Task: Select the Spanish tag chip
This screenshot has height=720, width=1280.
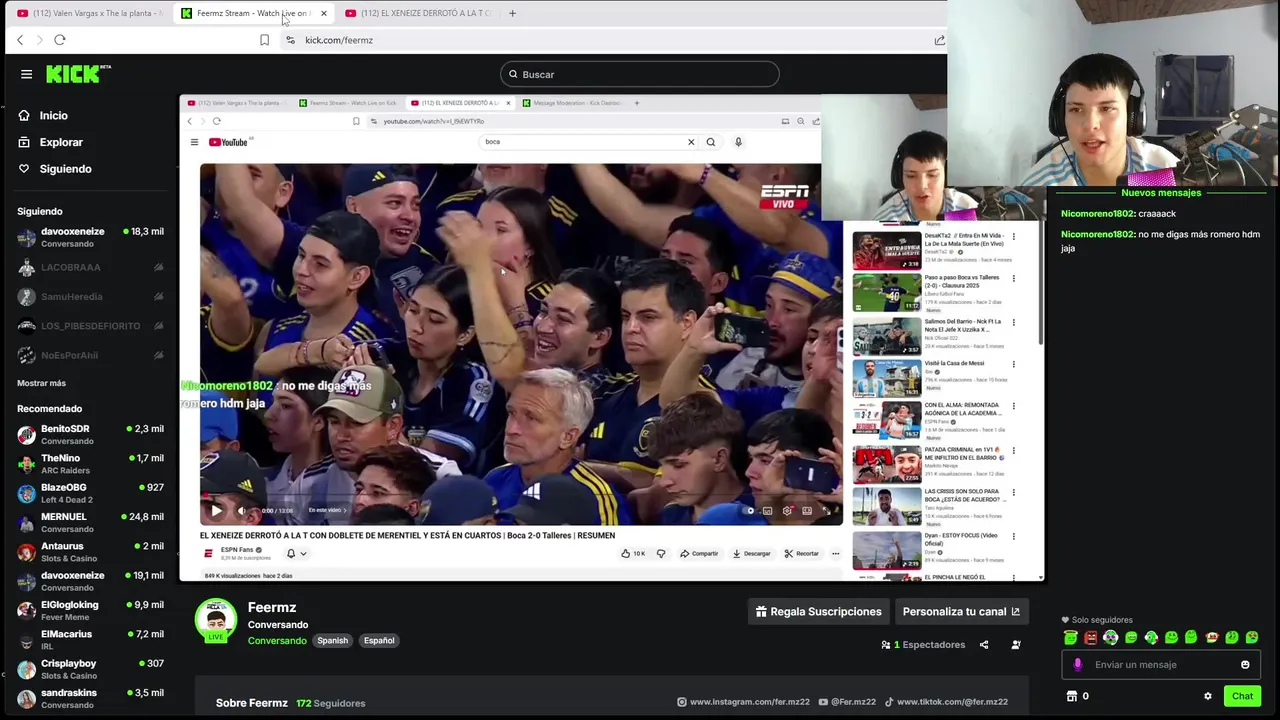Action: coord(333,641)
